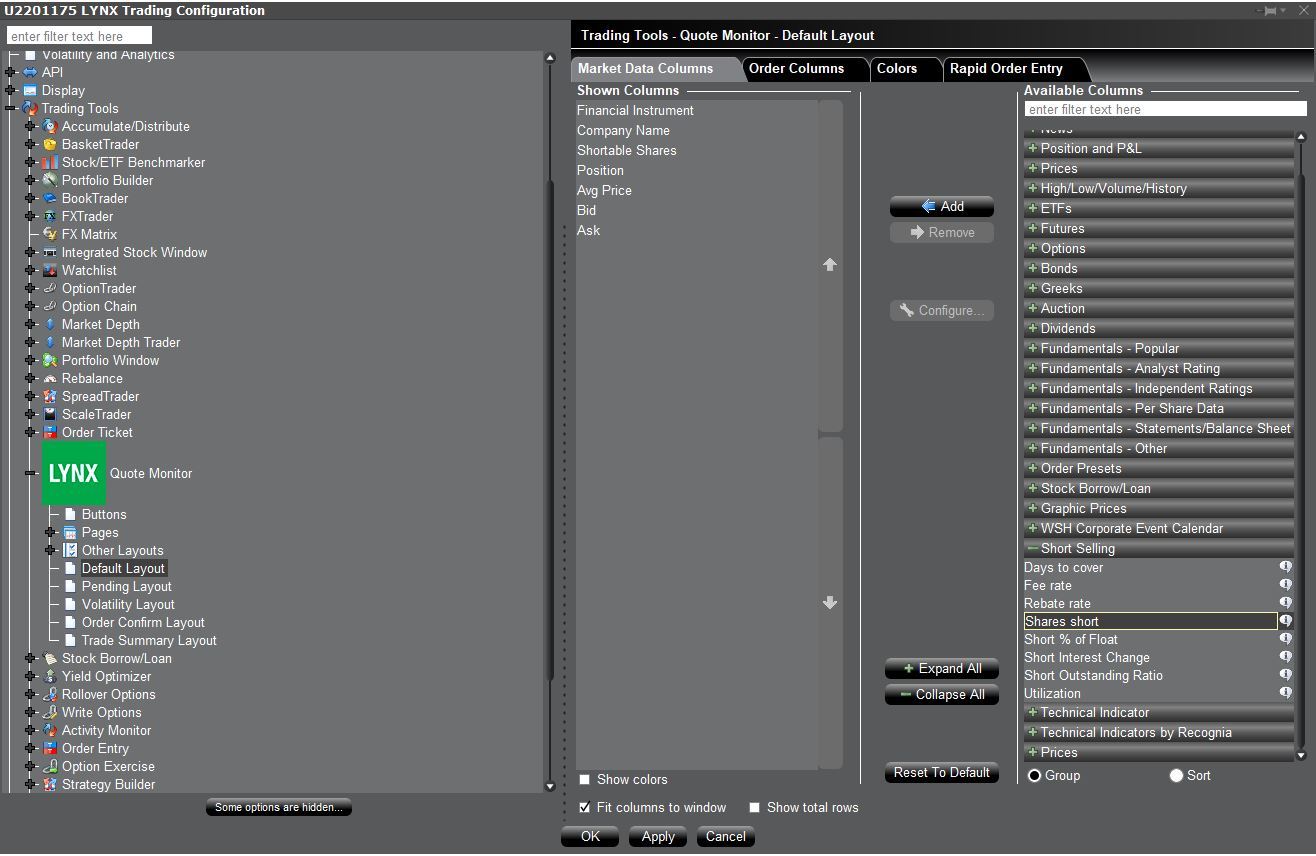The image size is (1316, 856).
Task: Click the Option Chain icon
Action: (x=50, y=307)
